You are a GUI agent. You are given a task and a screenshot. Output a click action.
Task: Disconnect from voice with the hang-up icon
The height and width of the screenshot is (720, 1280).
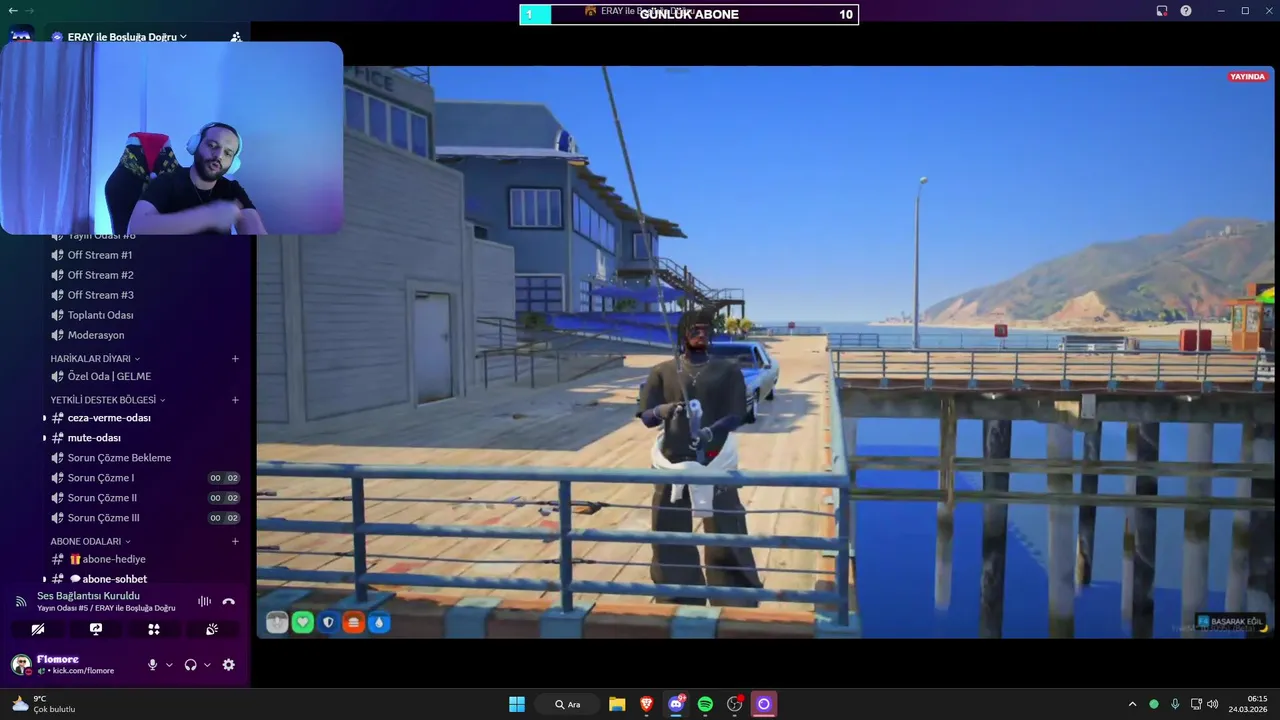229,601
